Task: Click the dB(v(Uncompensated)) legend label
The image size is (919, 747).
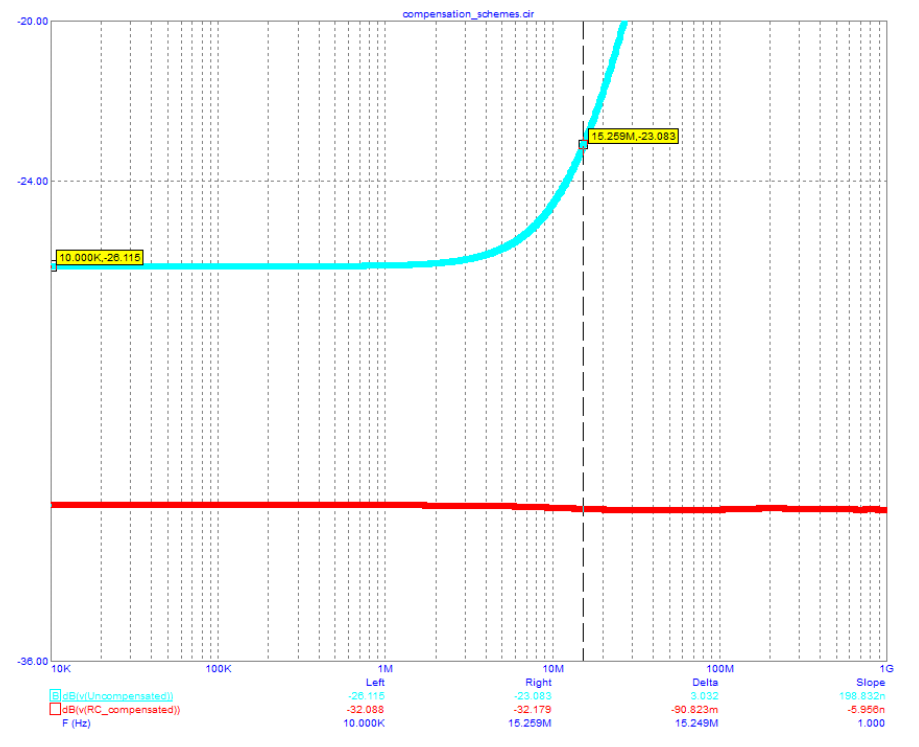Action: tap(118, 696)
